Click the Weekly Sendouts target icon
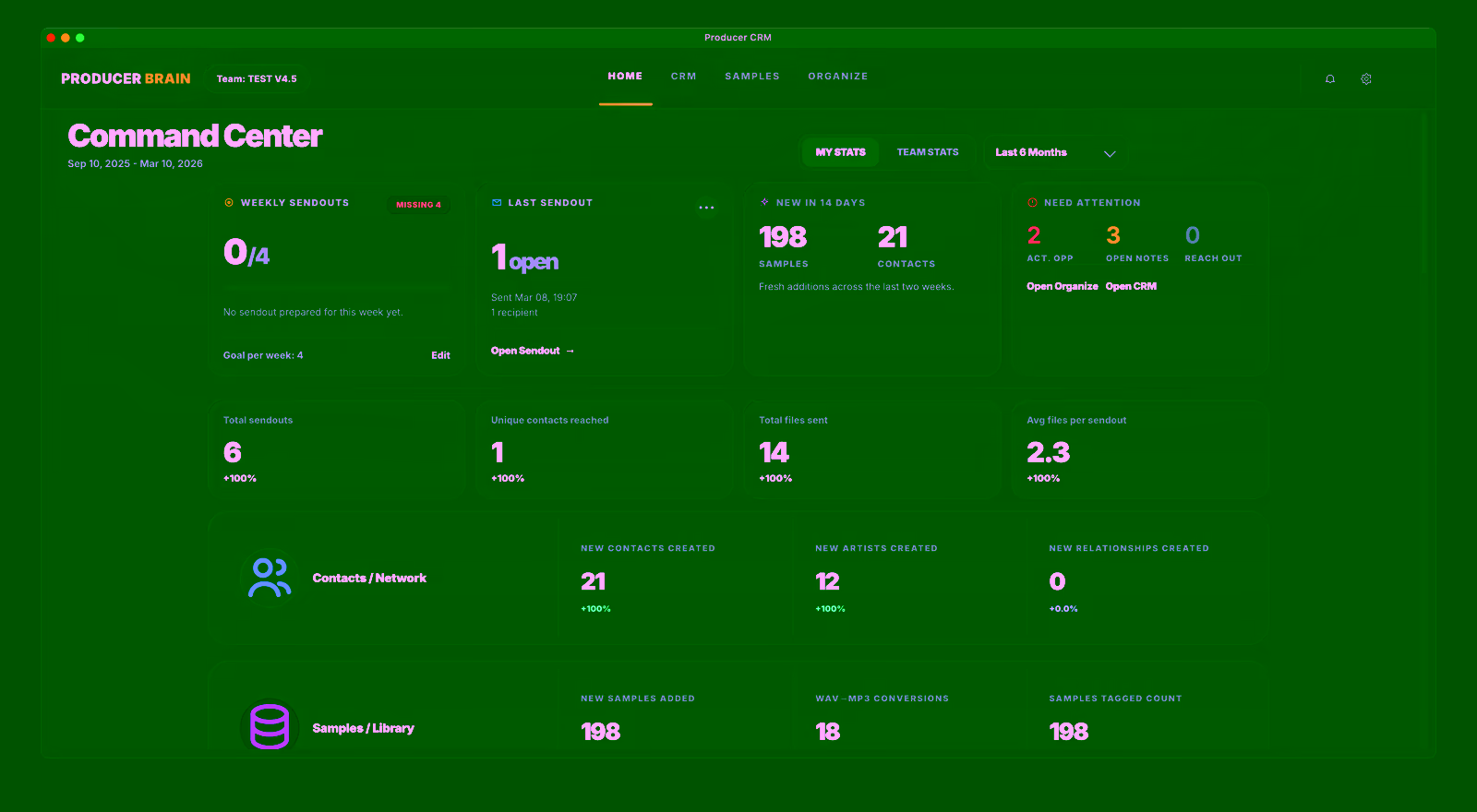Viewport: 1477px width, 812px height. click(229, 203)
